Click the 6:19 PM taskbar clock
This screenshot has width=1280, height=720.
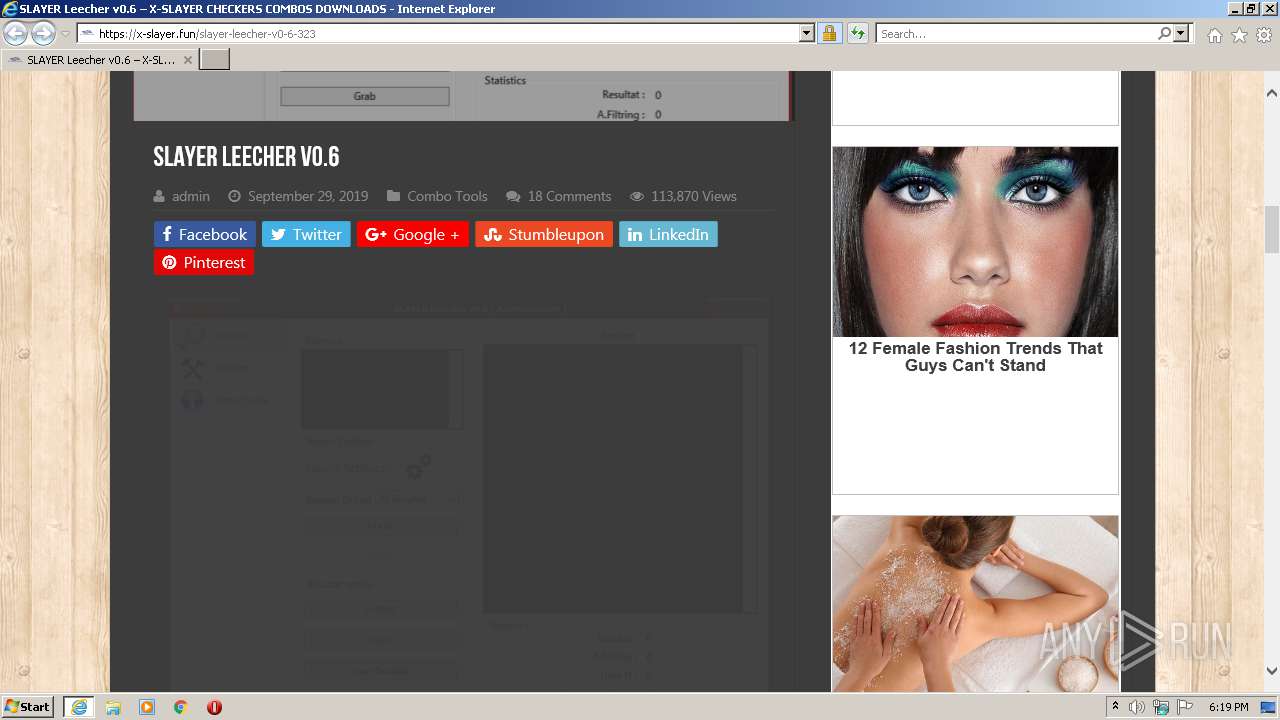(1228, 707)
